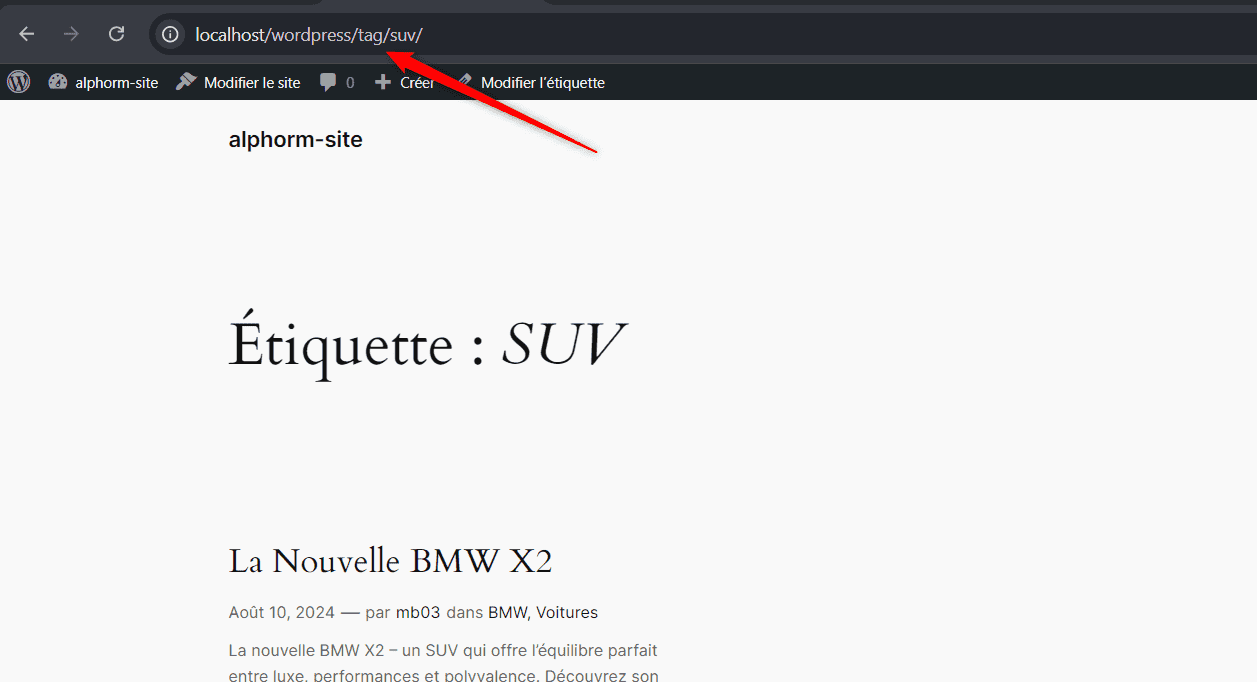The width and height of the screenshot is (1257, 682).
Task: View author mb03 posts
Action: click(x=418, y=612)
